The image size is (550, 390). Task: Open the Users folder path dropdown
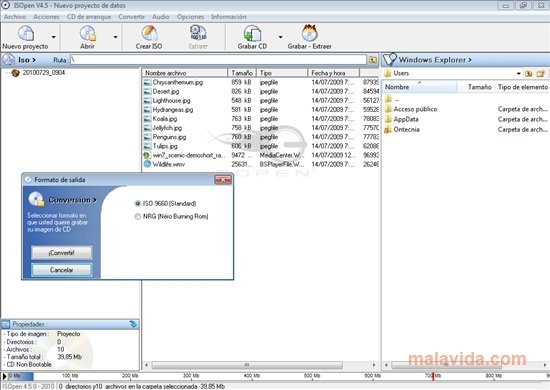[518, 74]
